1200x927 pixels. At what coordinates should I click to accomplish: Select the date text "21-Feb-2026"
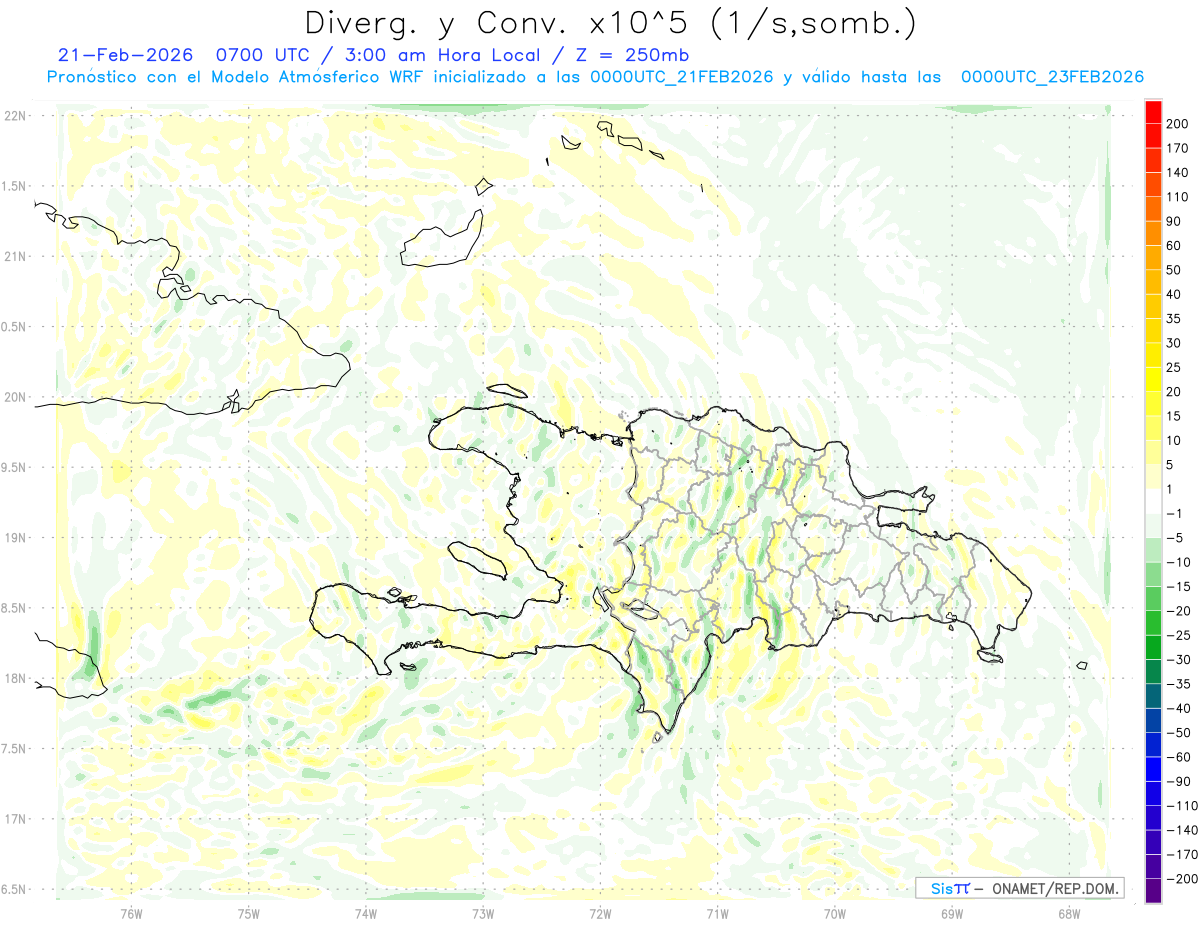tap(126, 55)
